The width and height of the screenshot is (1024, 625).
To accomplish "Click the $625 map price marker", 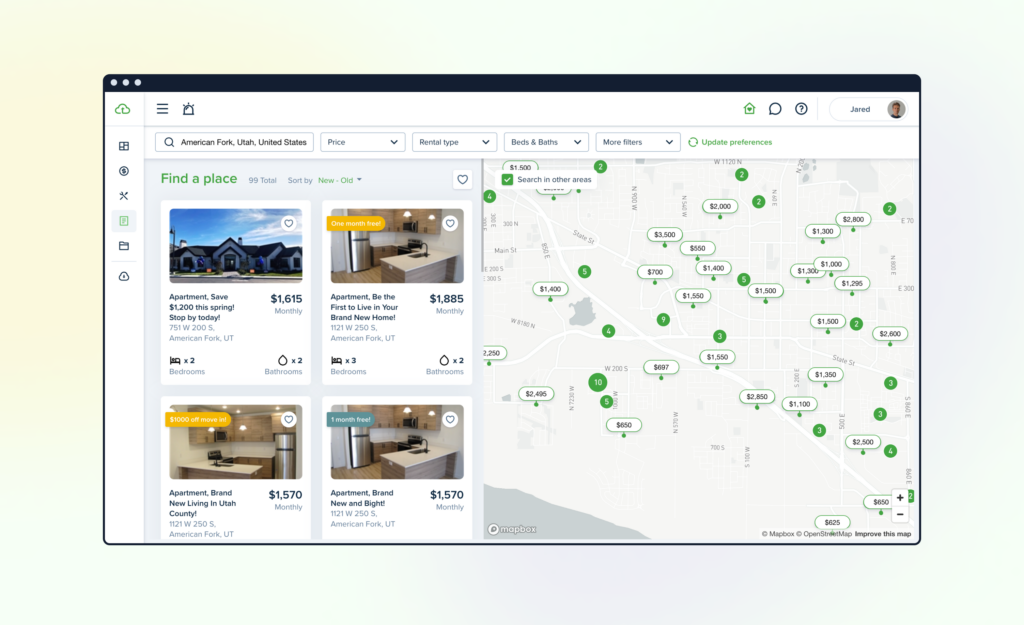I will point(832,522).
